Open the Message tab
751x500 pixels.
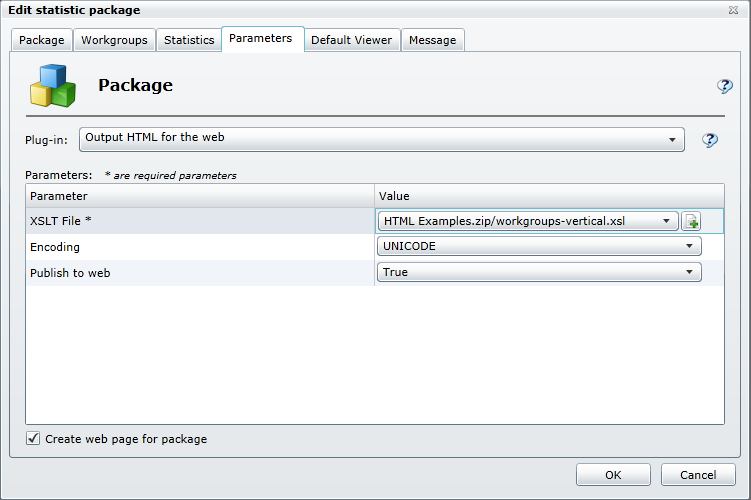pos(433,40)
